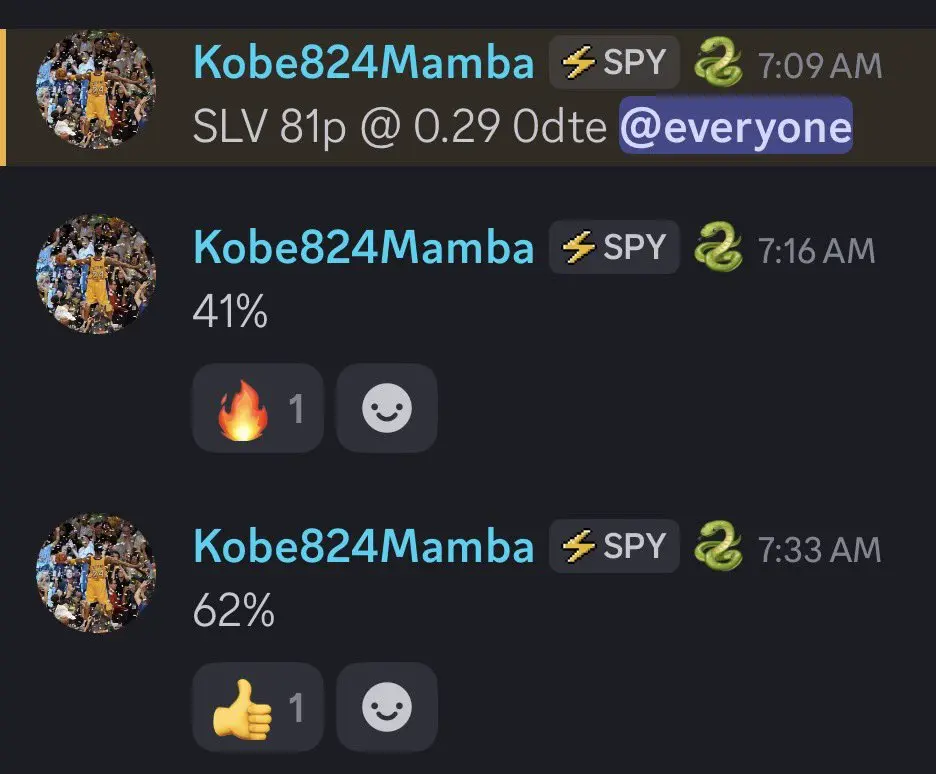Add a reaction to the 62% message
Viewport: 936px width, 774px height.
(387, 707)
